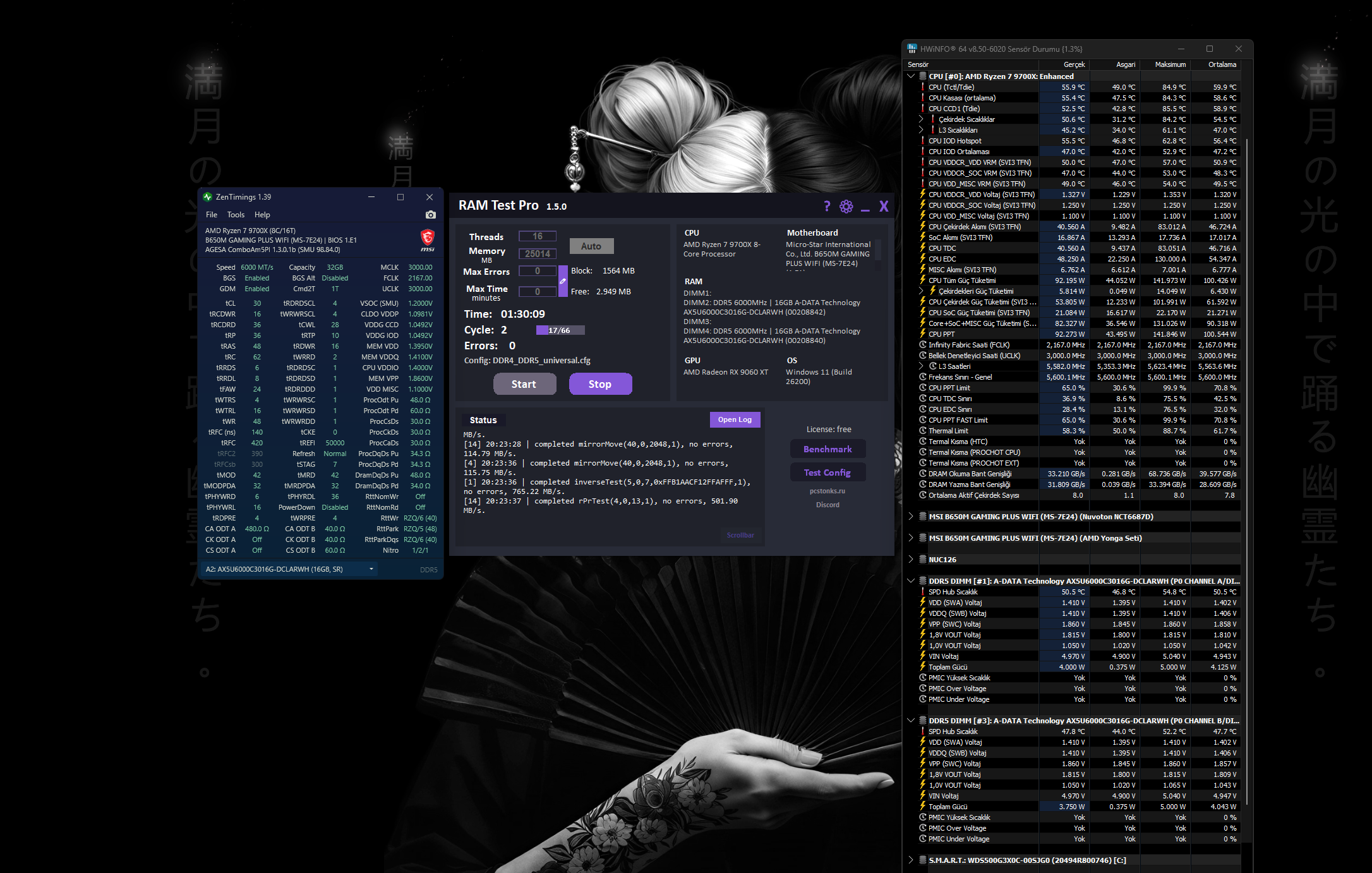The image size is (1372, 873).
Task: Click the drive icon beside S.M.A.R.T. WDS500G3X0C
Action: (x=923, y=860)
